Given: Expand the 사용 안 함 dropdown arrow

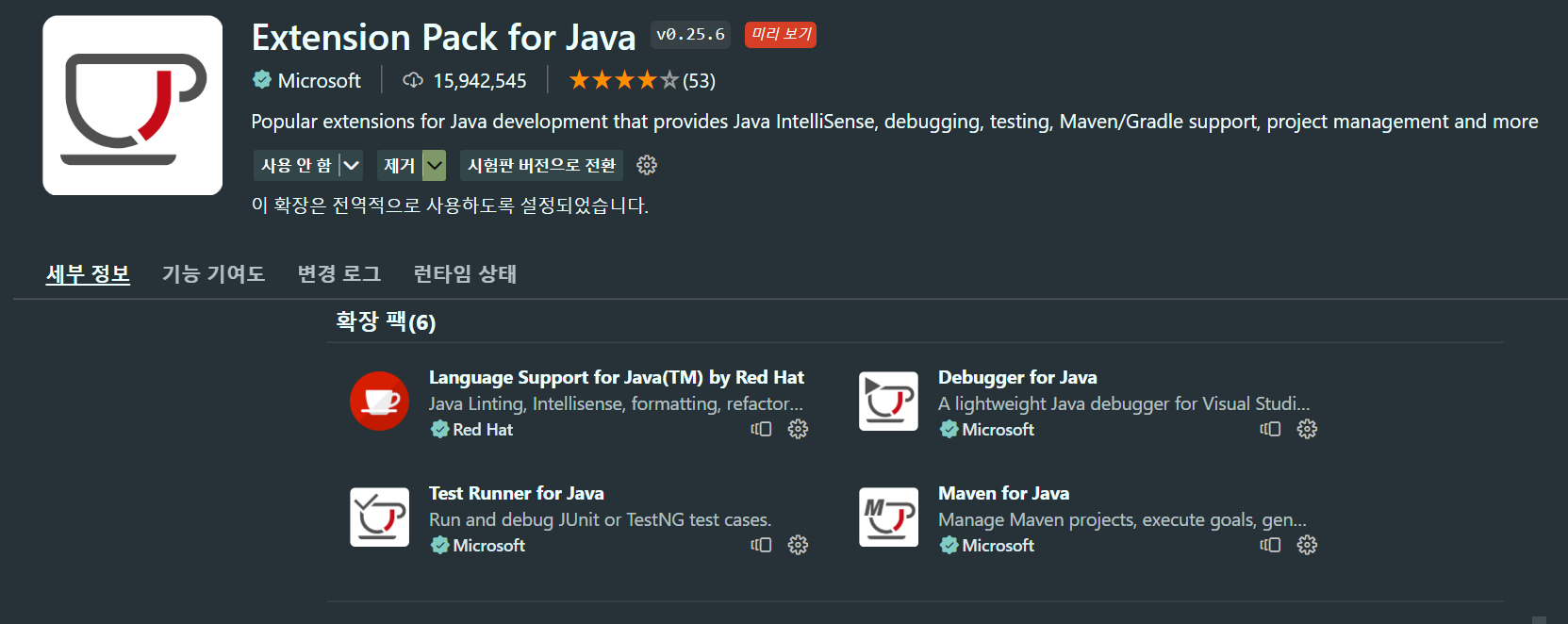Looking at the screenshot, I should pyautogui.click(x=351, y=165).
